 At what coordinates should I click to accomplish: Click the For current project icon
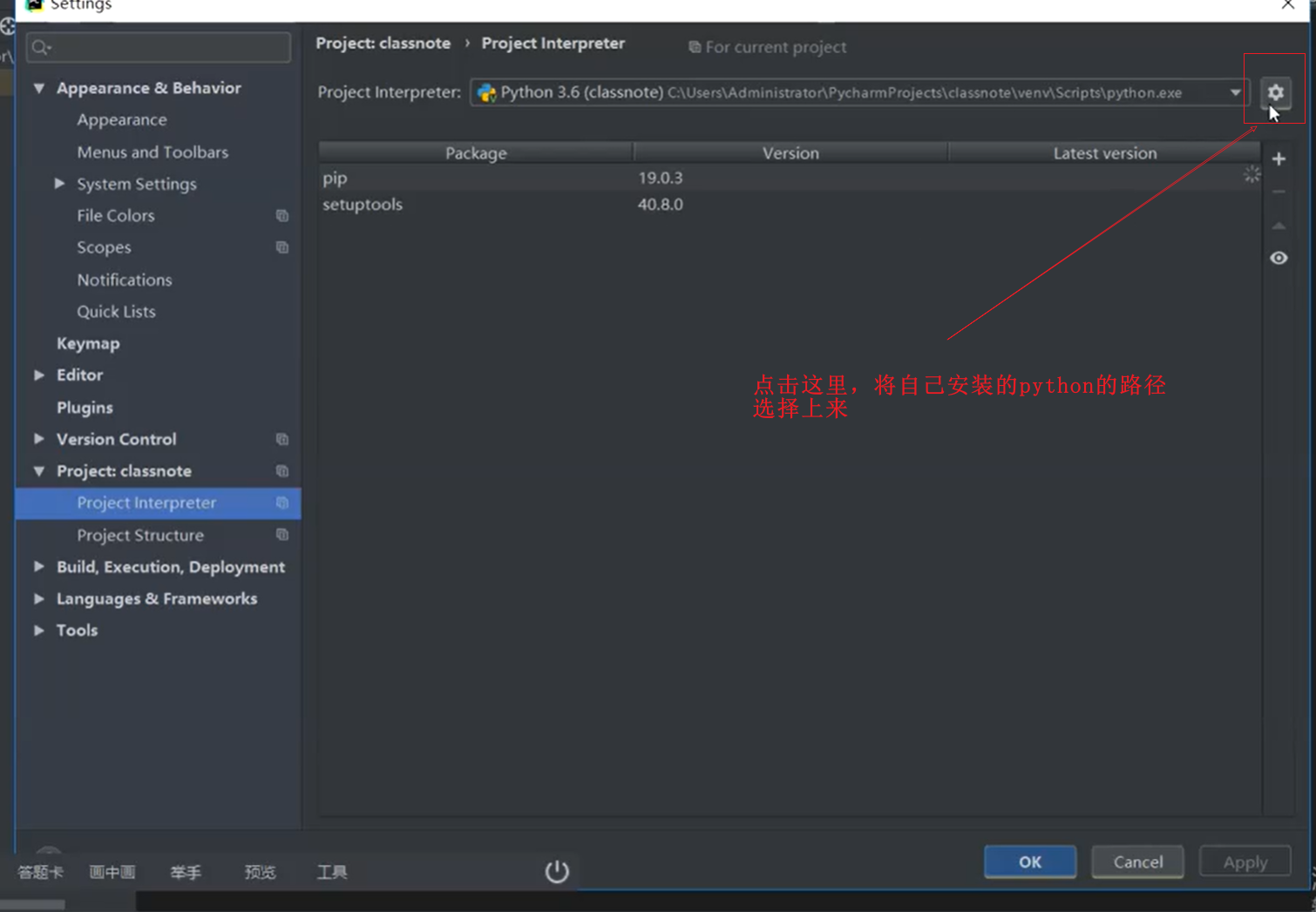coord(695,47)
